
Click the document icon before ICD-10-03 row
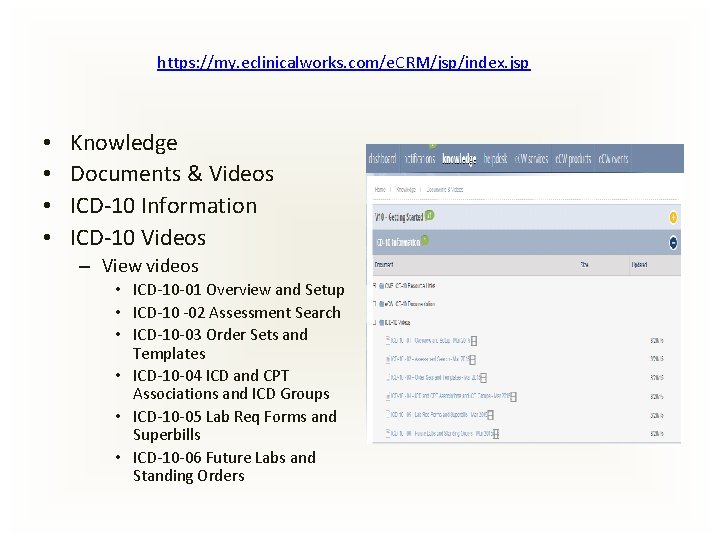point(388,377)
